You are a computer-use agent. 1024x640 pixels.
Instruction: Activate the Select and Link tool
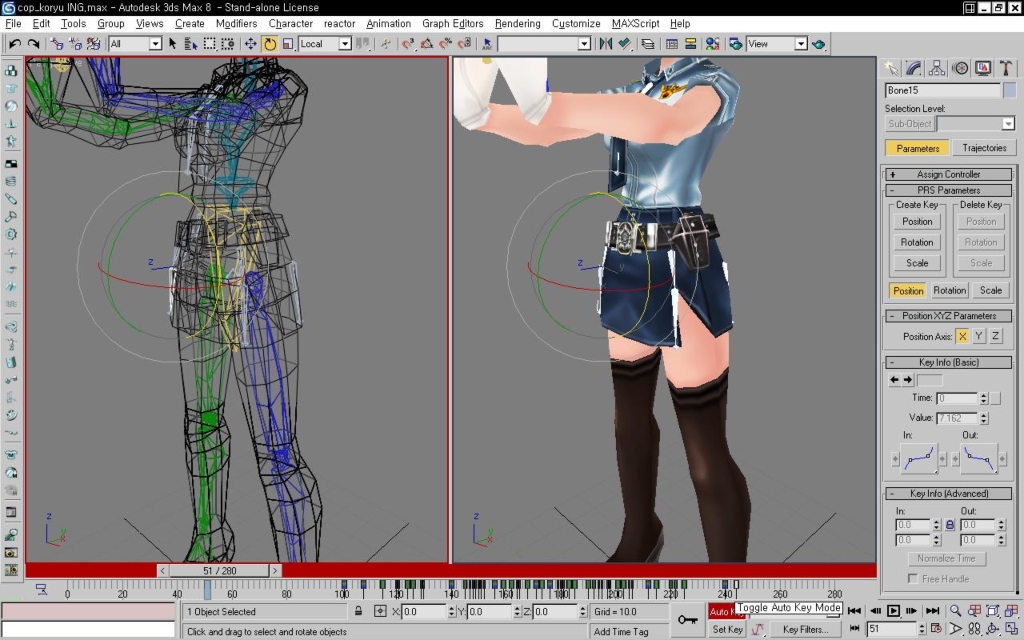(57, 44)
